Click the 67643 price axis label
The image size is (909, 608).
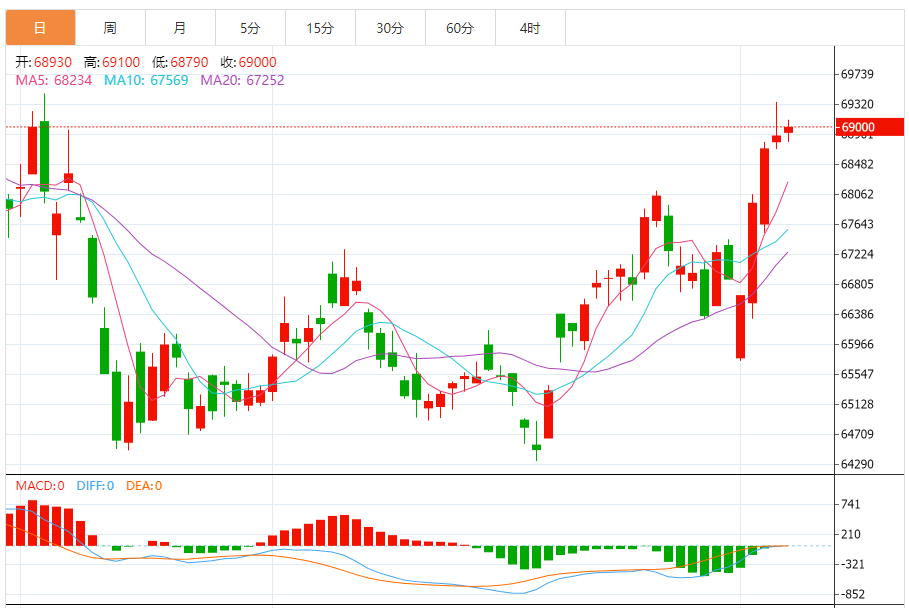click(x=857, y=224)
